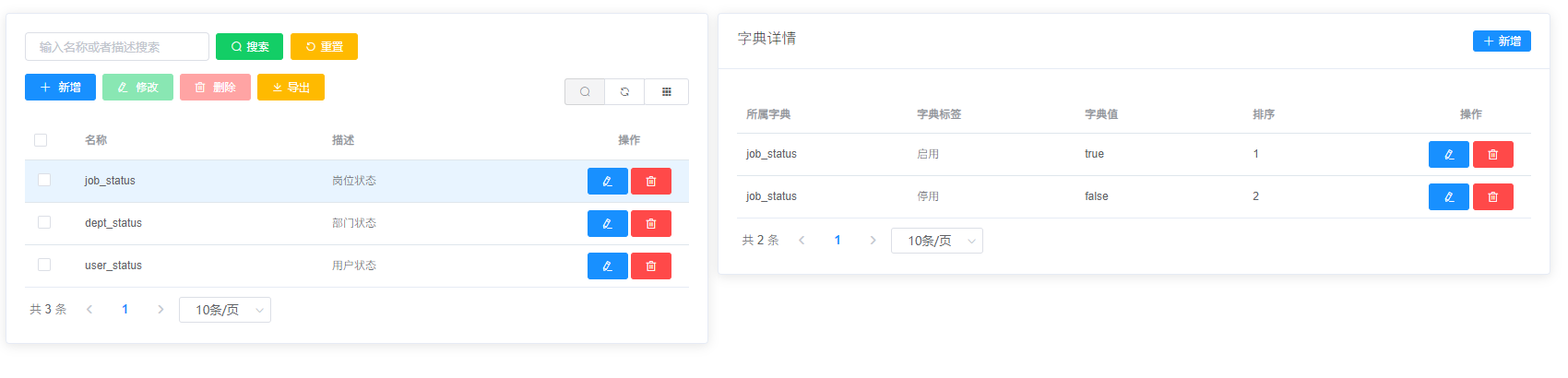This screenshot has height=378, width=1568.
Task: Click the yellow 导出 export button
Action: (x=291, y=88)
